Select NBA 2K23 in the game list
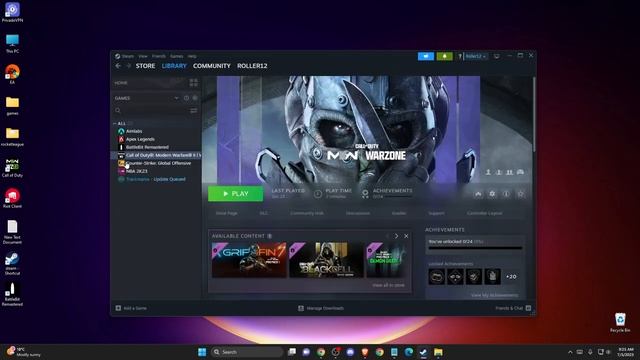The height and width of the screenshot is (360, 640). [136, 171]
